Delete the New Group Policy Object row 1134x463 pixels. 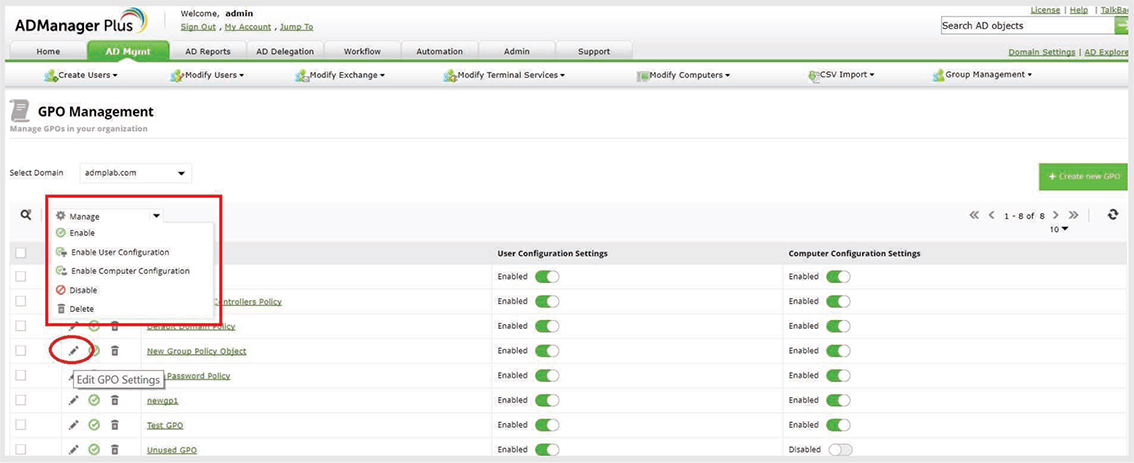tap(114, 351)
